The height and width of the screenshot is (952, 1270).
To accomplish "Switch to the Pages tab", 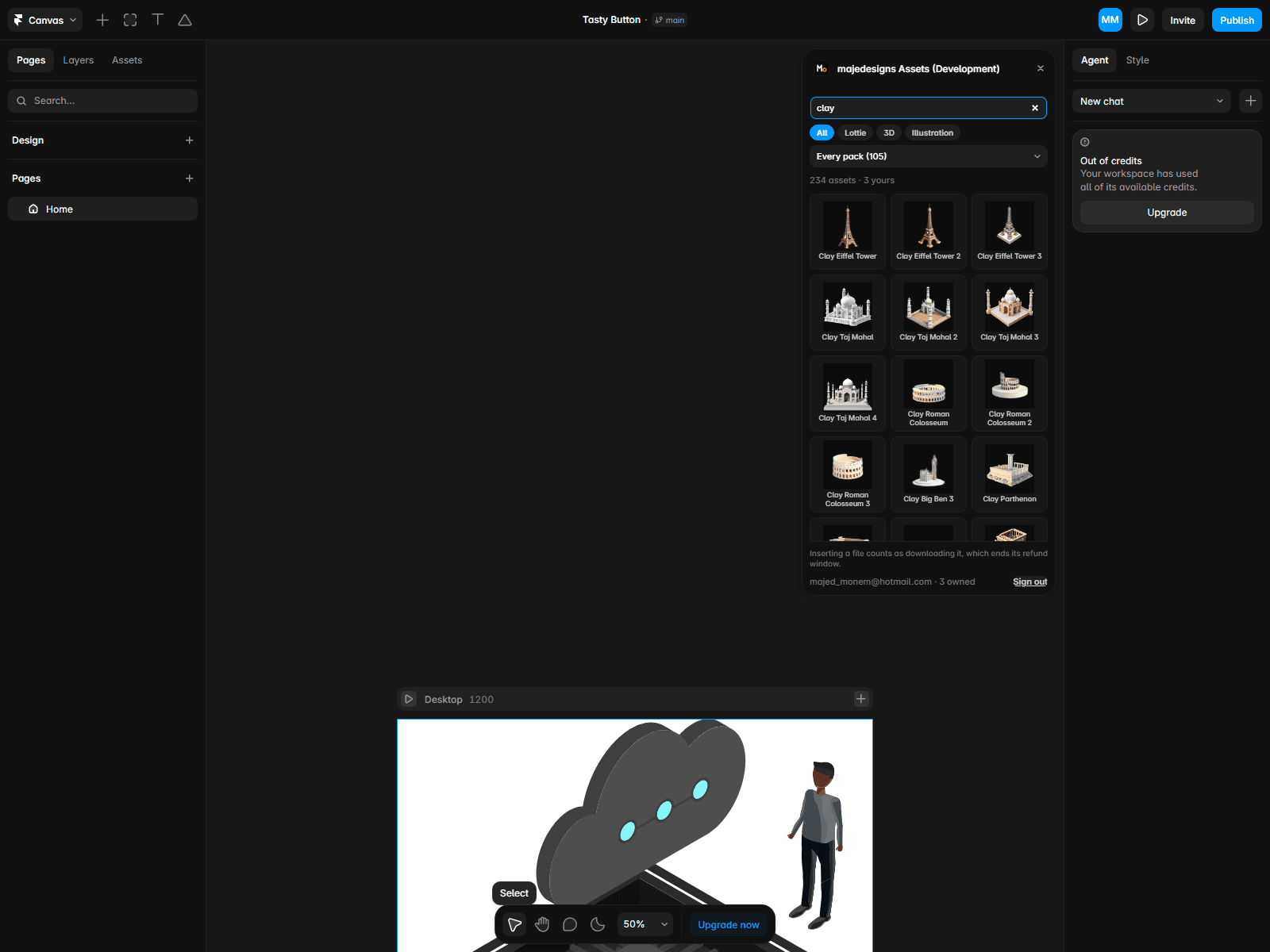I will 31,60.
